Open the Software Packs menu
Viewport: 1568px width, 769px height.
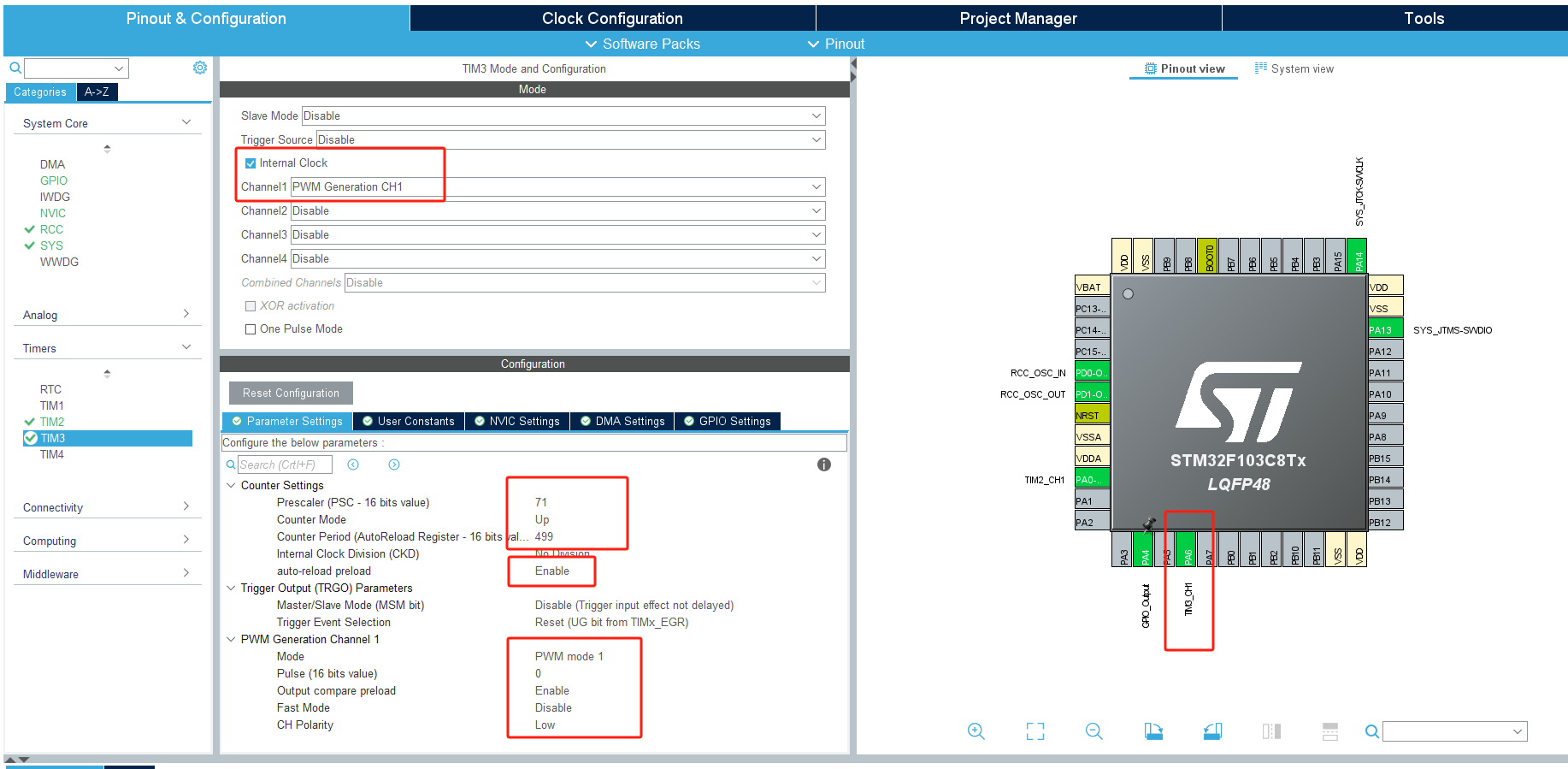(x=642, y=44)
